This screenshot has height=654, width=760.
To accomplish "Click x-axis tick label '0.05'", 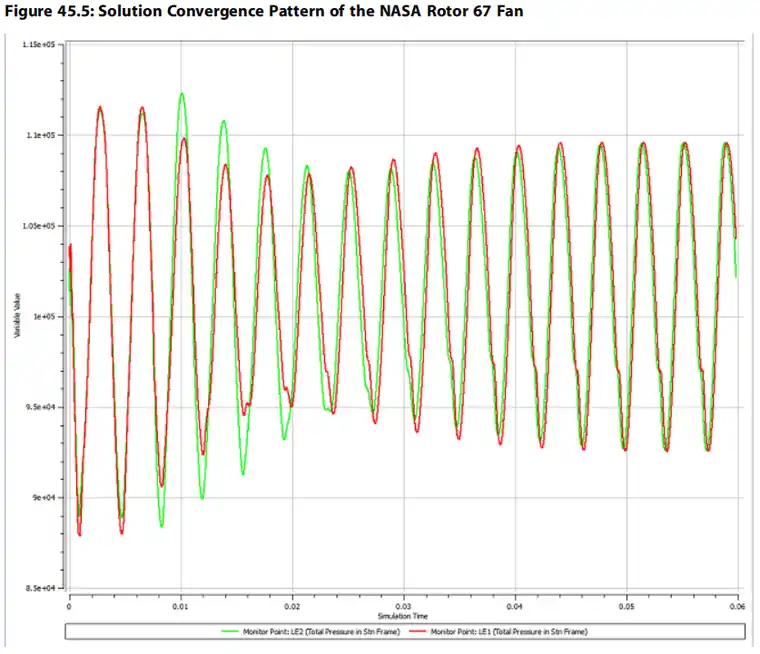I will (x=626, y=606).
